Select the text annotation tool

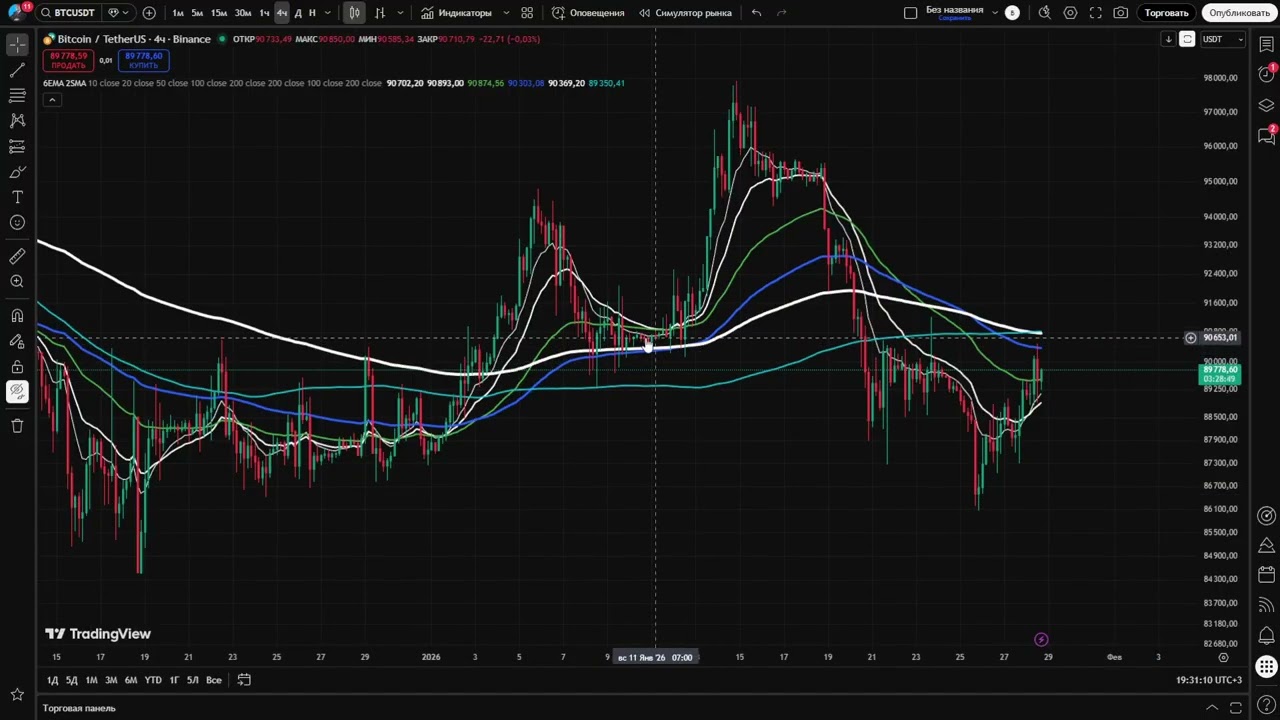(17, 197)
